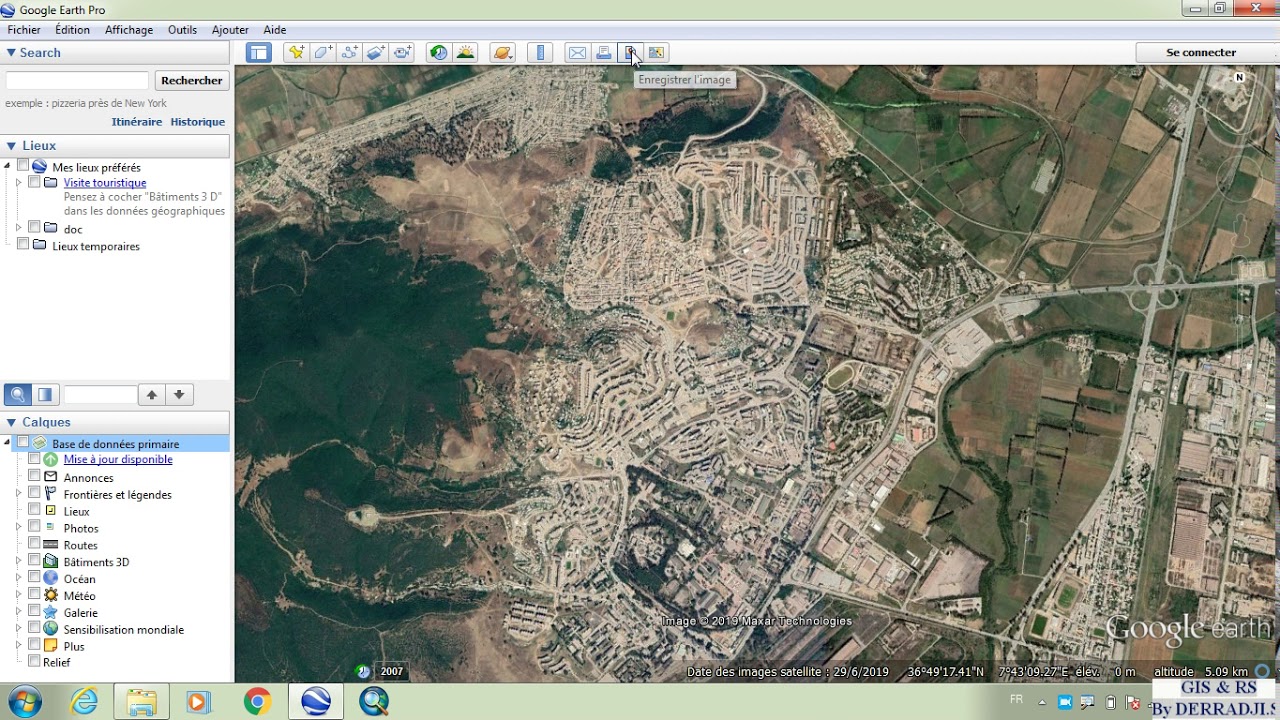Click the Print toolbar icon

(604, 53)
